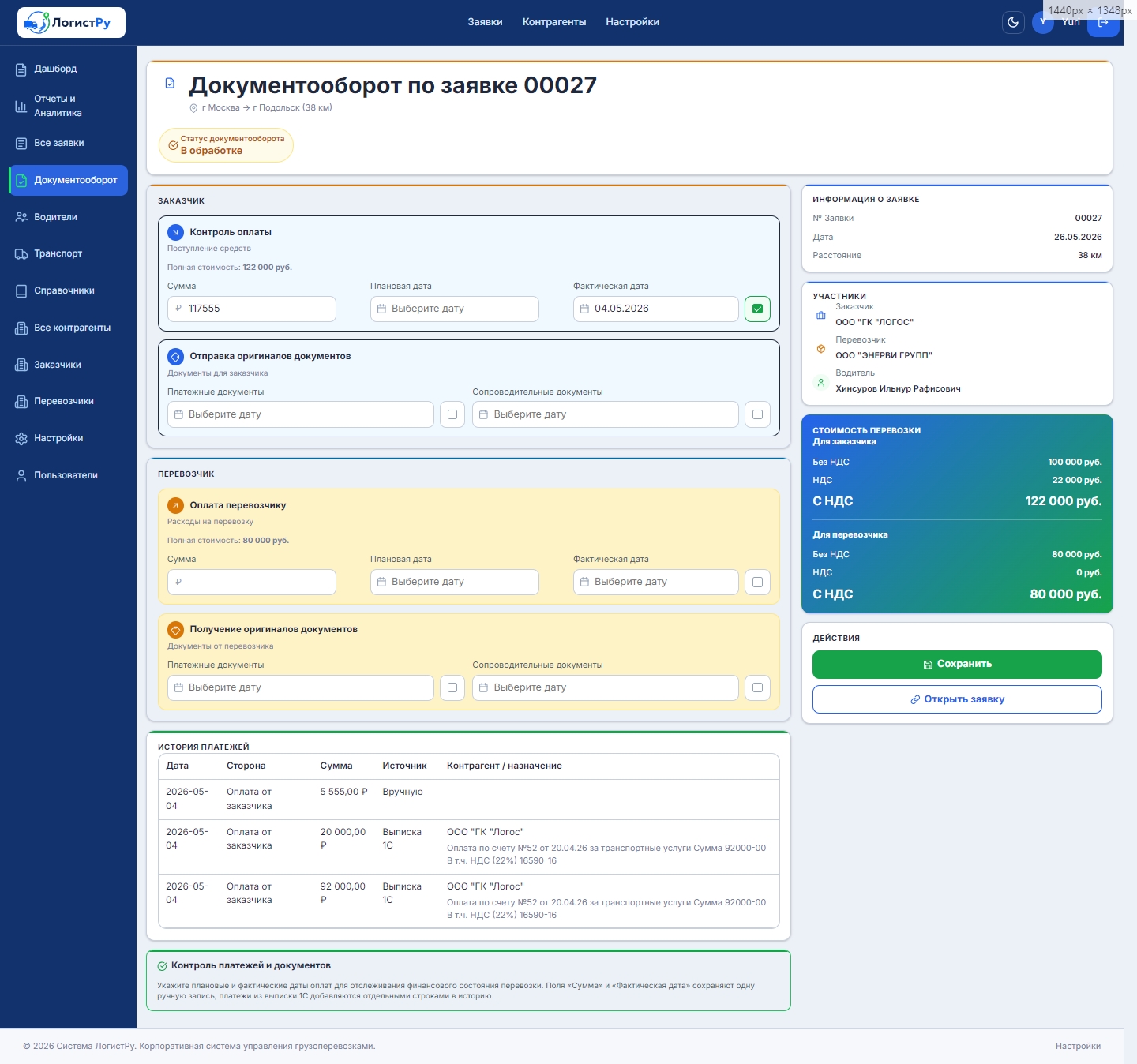
Task: Open Отчеты и Аналитика via its chart icon
Action: 21,106
